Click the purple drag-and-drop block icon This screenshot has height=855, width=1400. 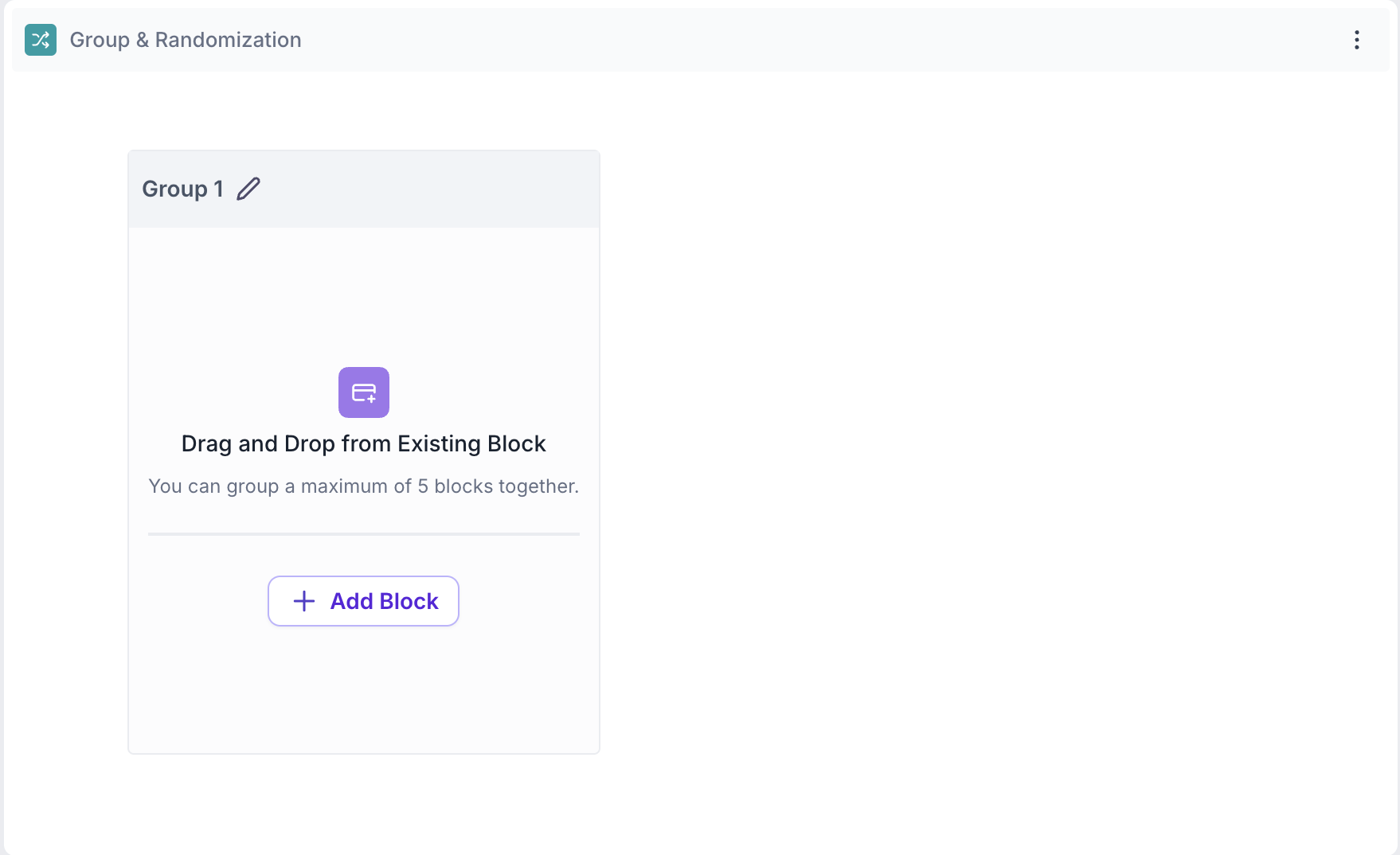pyautogui.click(x=364, y=392)
